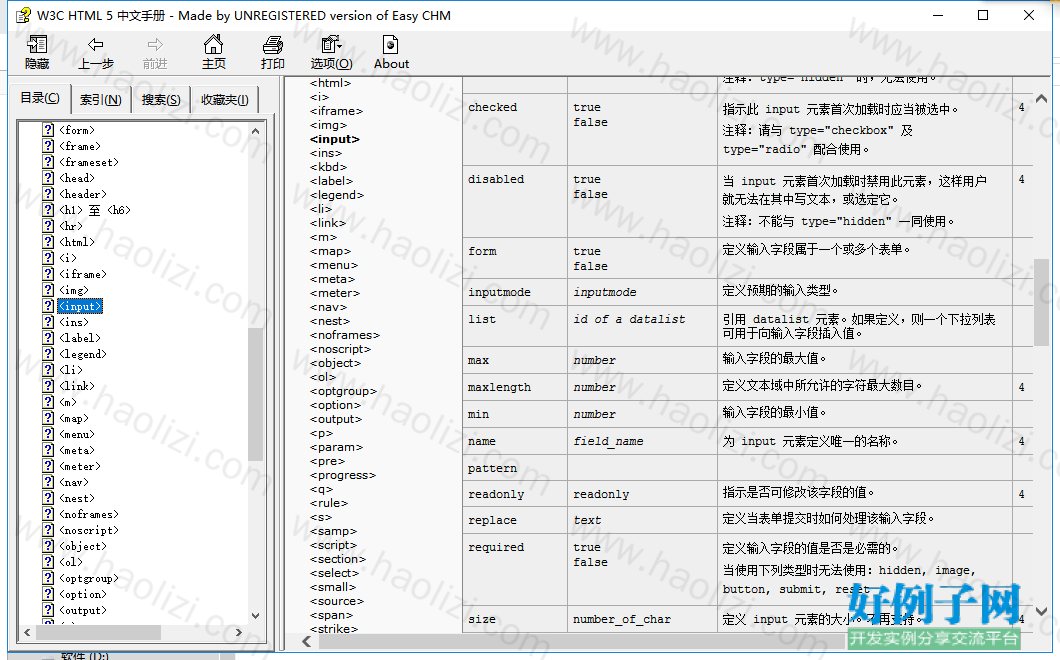Screen dimensions: 1060x660
Task: Click the help icon beside <object>
Action: [x=48, y=546]
